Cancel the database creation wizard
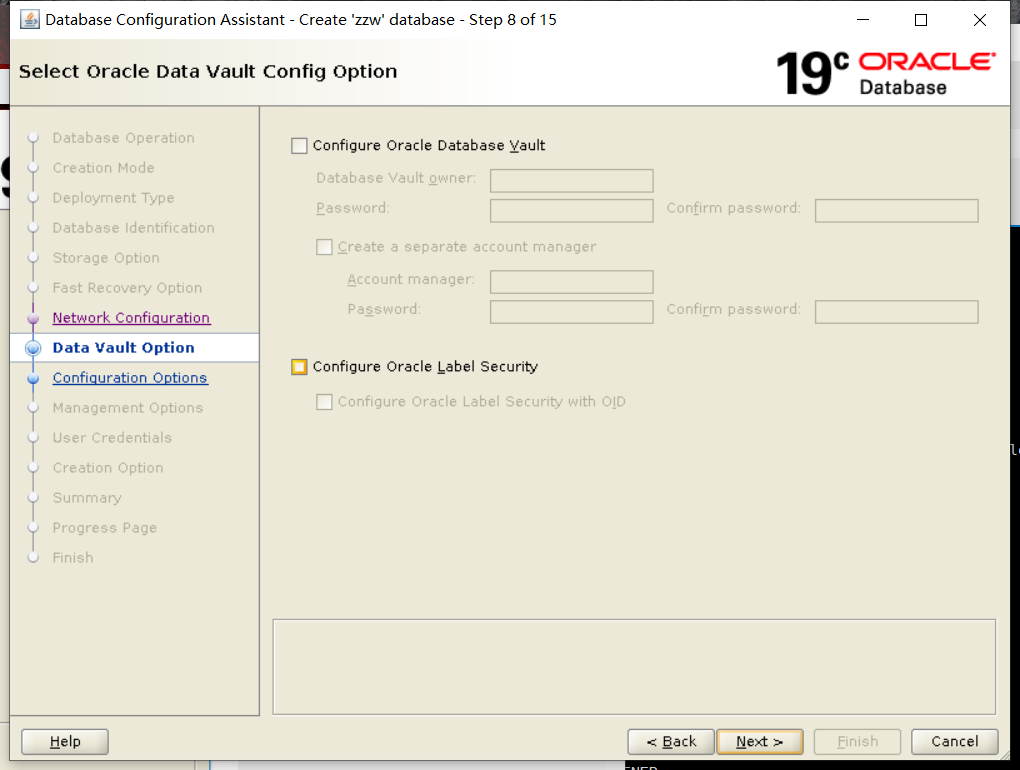Screen dimensions: 1020x770 [x=953, y=741]
